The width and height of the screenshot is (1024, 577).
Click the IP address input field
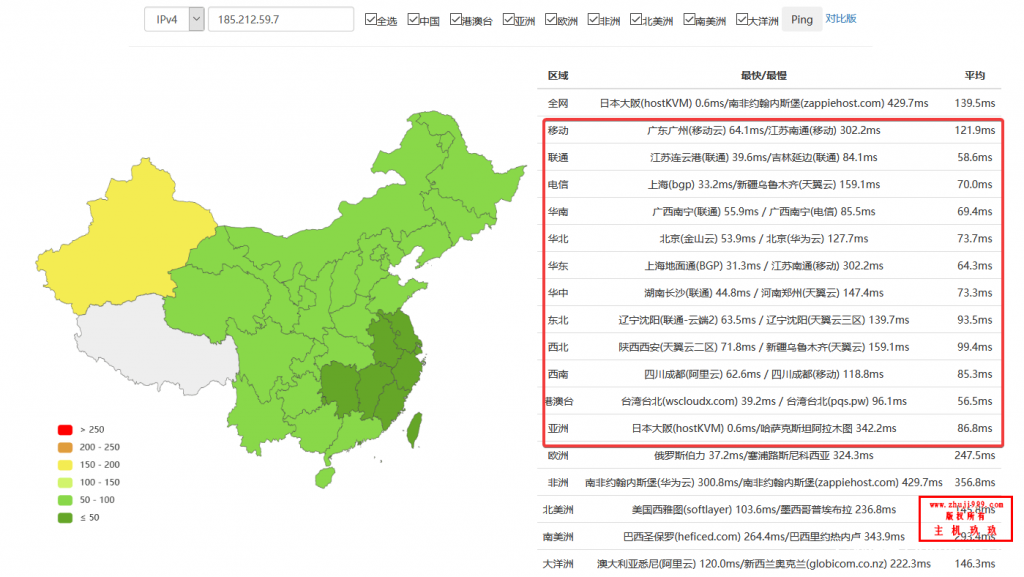click(280, 20)
